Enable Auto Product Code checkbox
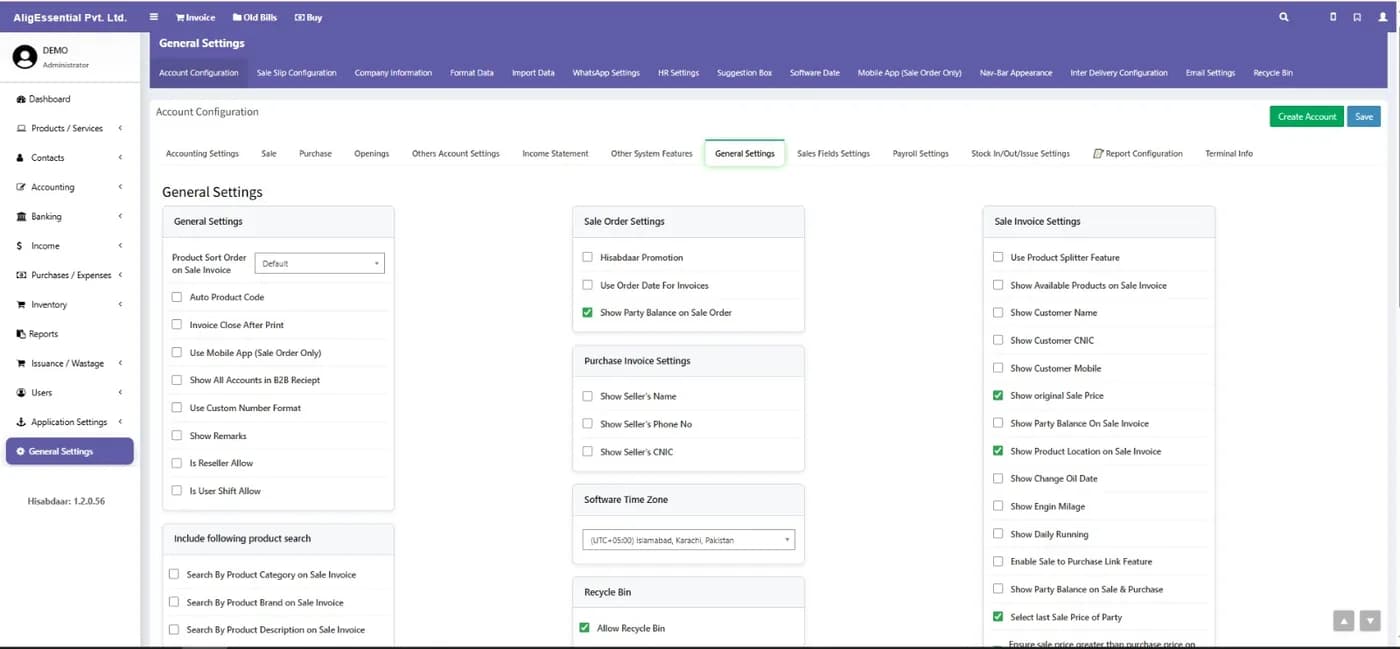 [x=177, y=297]
